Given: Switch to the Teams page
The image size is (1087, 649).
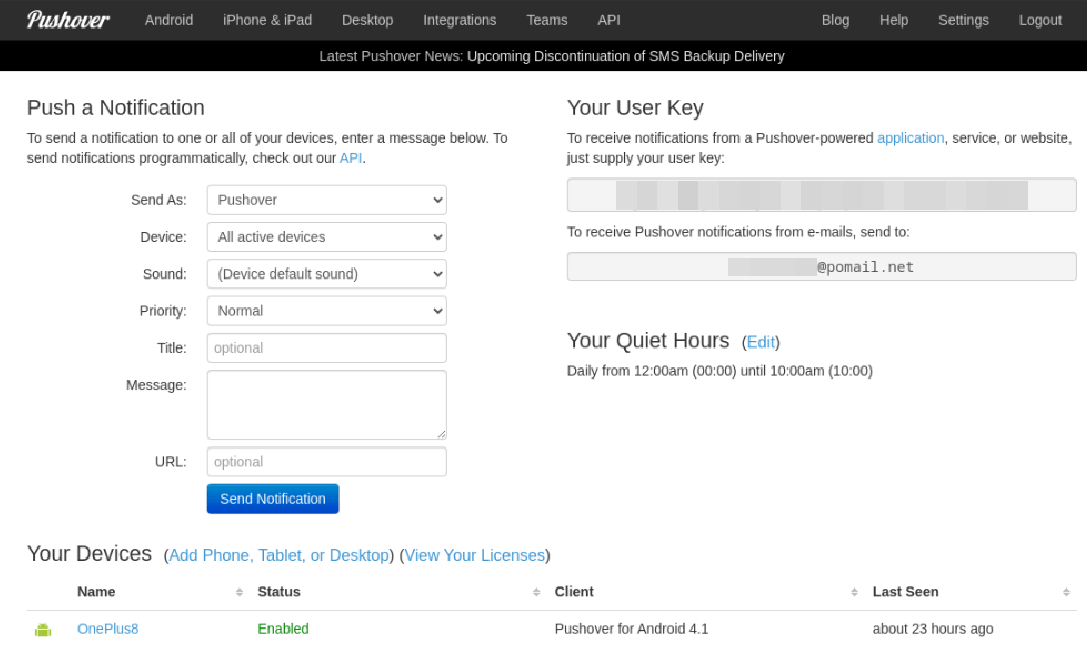Looking at the screenshot, I should pyautogui.click(x=546, y=19).
